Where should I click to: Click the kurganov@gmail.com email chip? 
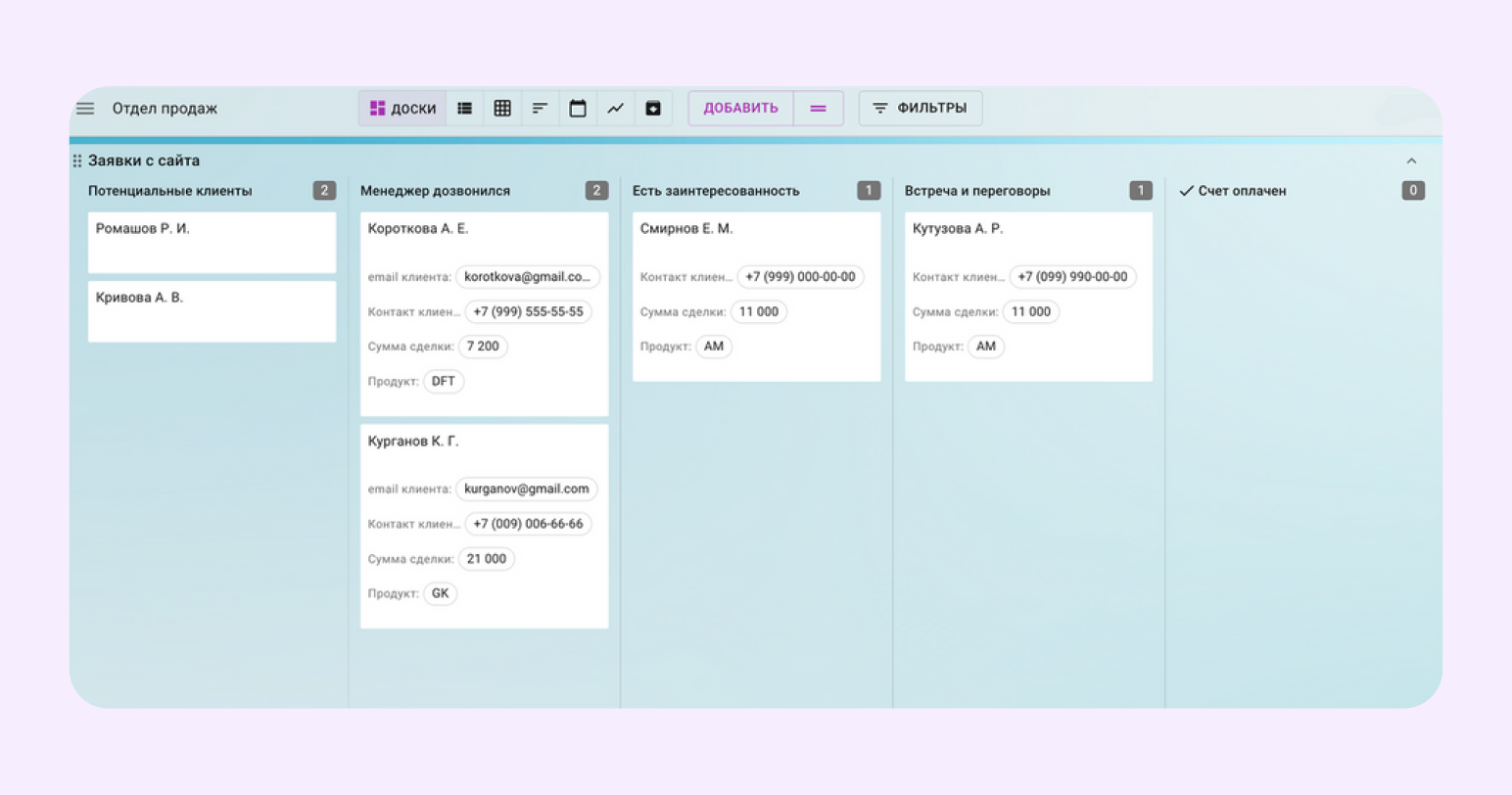pos(527,490)
